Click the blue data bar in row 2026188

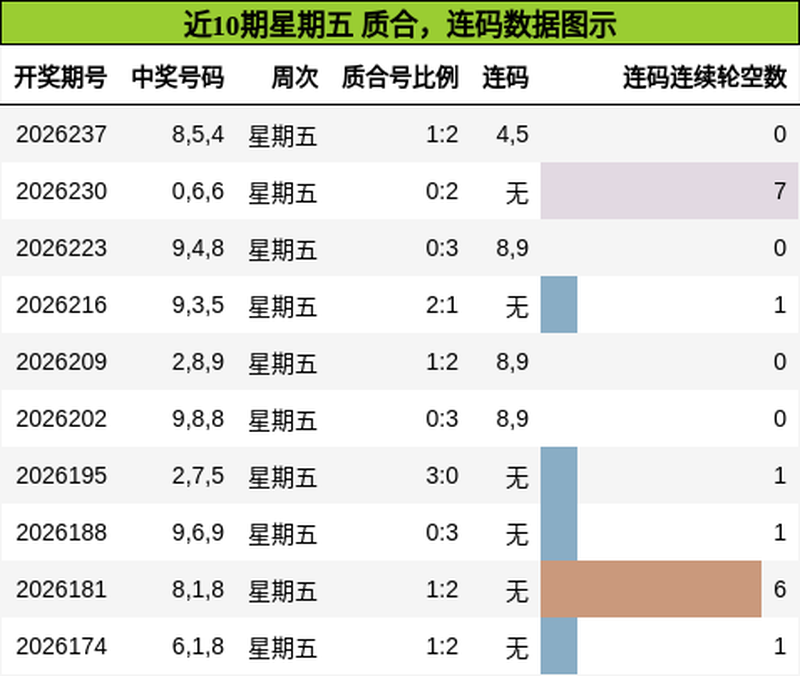tap(559, 532)
